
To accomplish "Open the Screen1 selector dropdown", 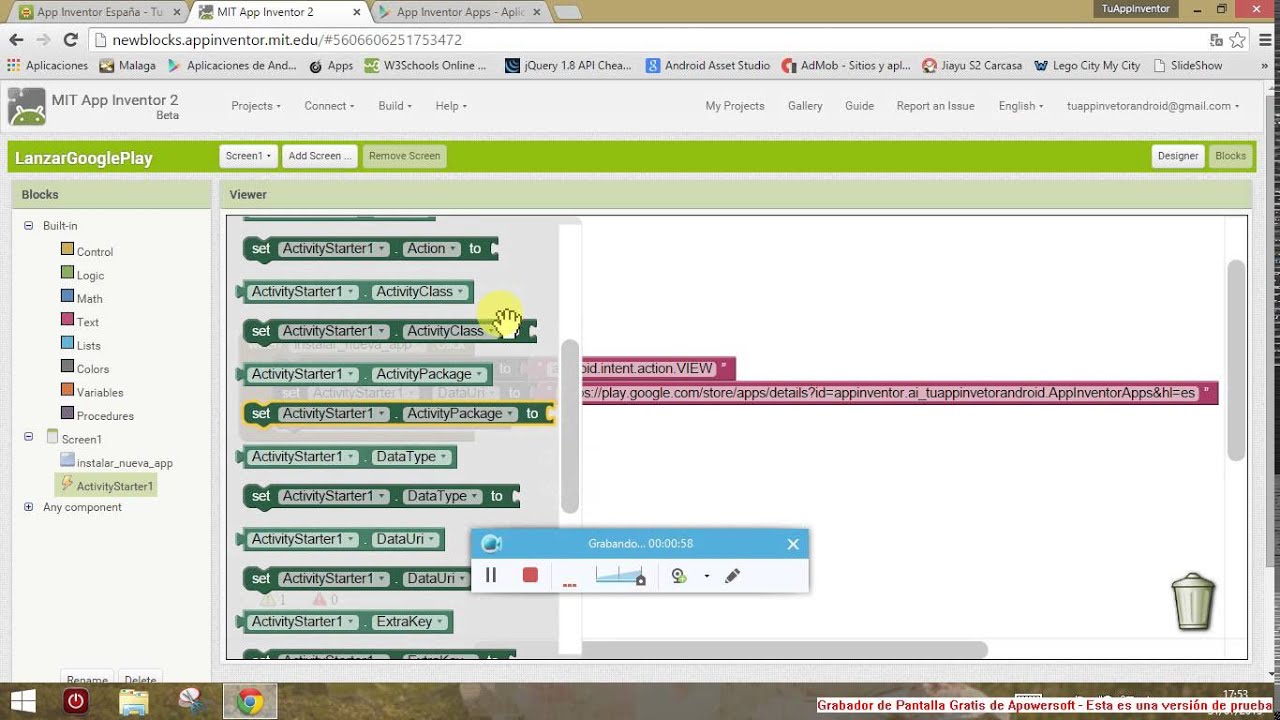I will (x=247, y=156).
